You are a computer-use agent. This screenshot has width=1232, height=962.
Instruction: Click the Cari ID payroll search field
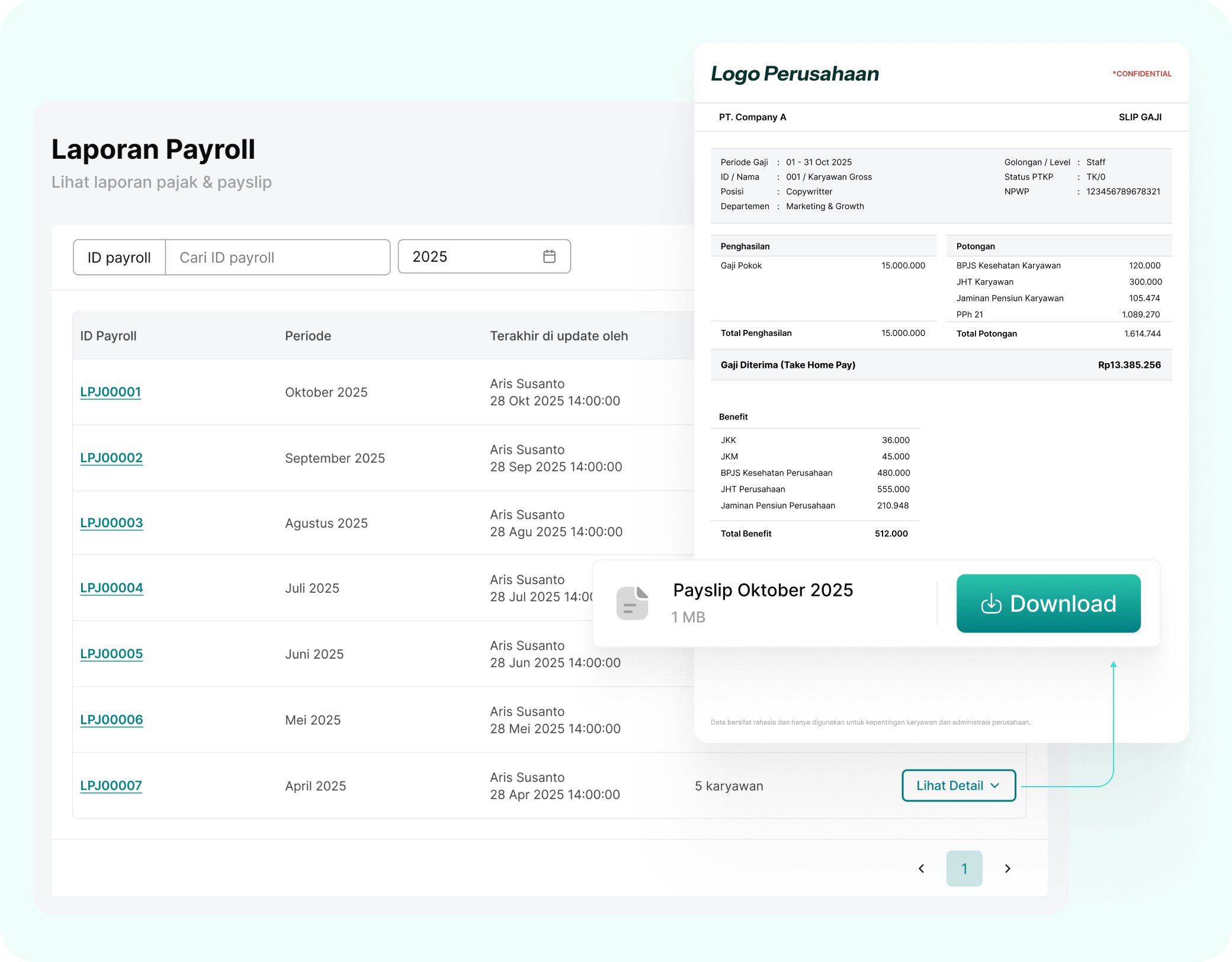tap(277, 257)
